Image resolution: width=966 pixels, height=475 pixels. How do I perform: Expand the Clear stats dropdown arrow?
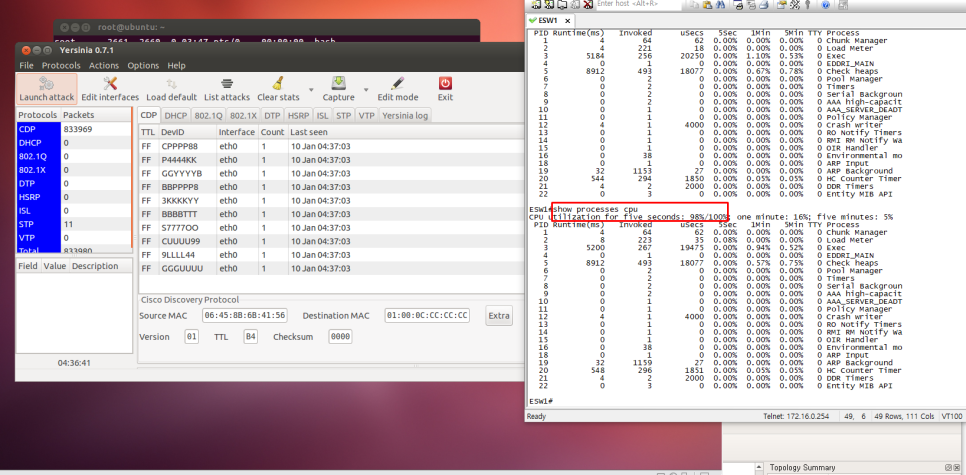(311, 90)
